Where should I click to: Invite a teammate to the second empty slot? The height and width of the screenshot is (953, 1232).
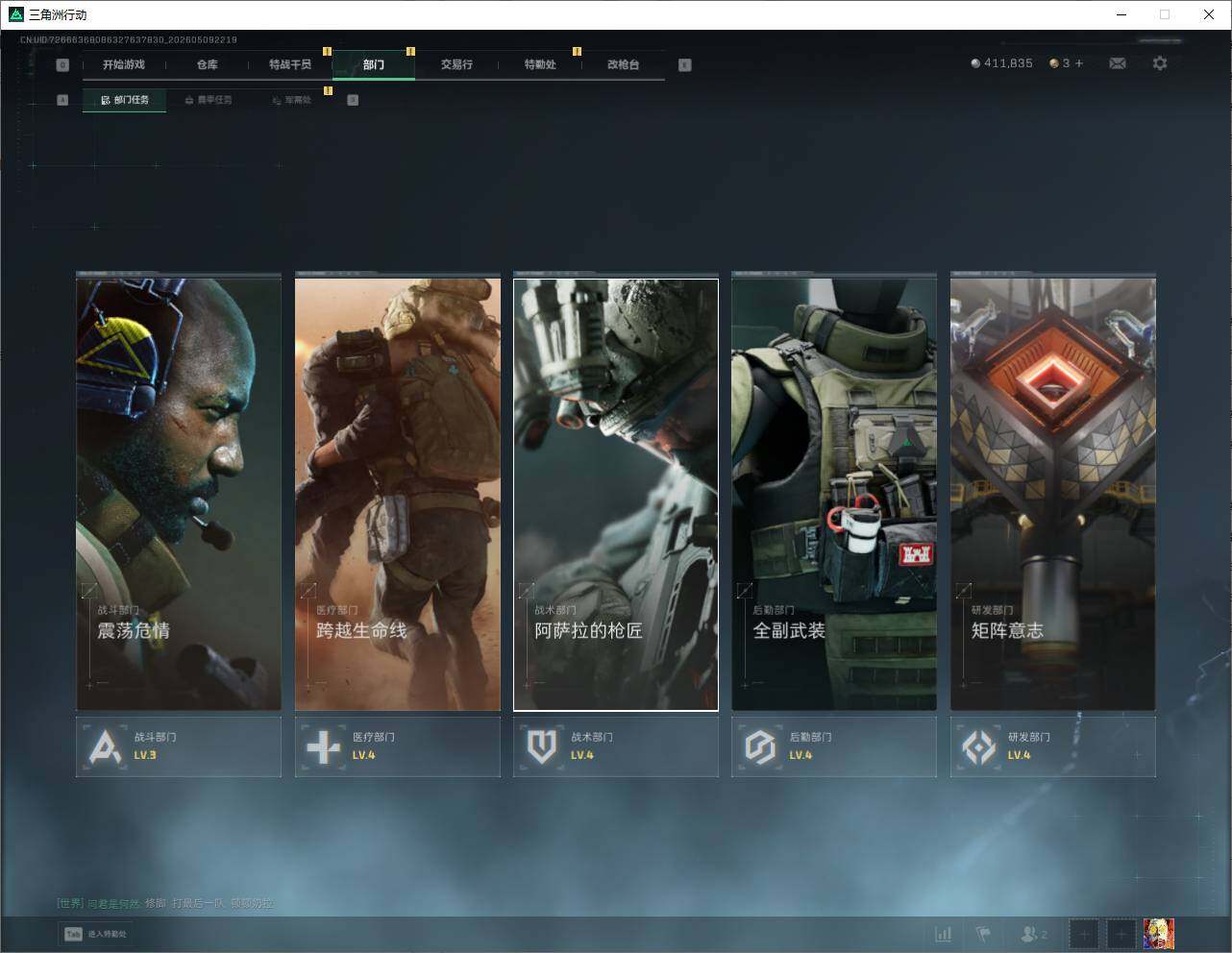click(x=1121, y=934)
